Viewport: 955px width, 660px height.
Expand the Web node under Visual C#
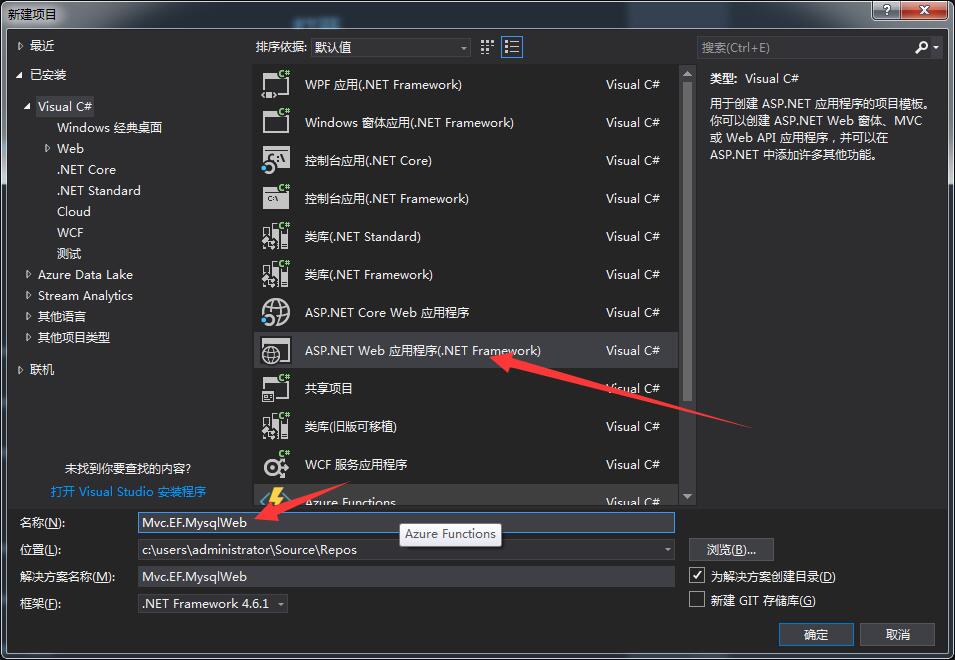(x=47, y=148)
